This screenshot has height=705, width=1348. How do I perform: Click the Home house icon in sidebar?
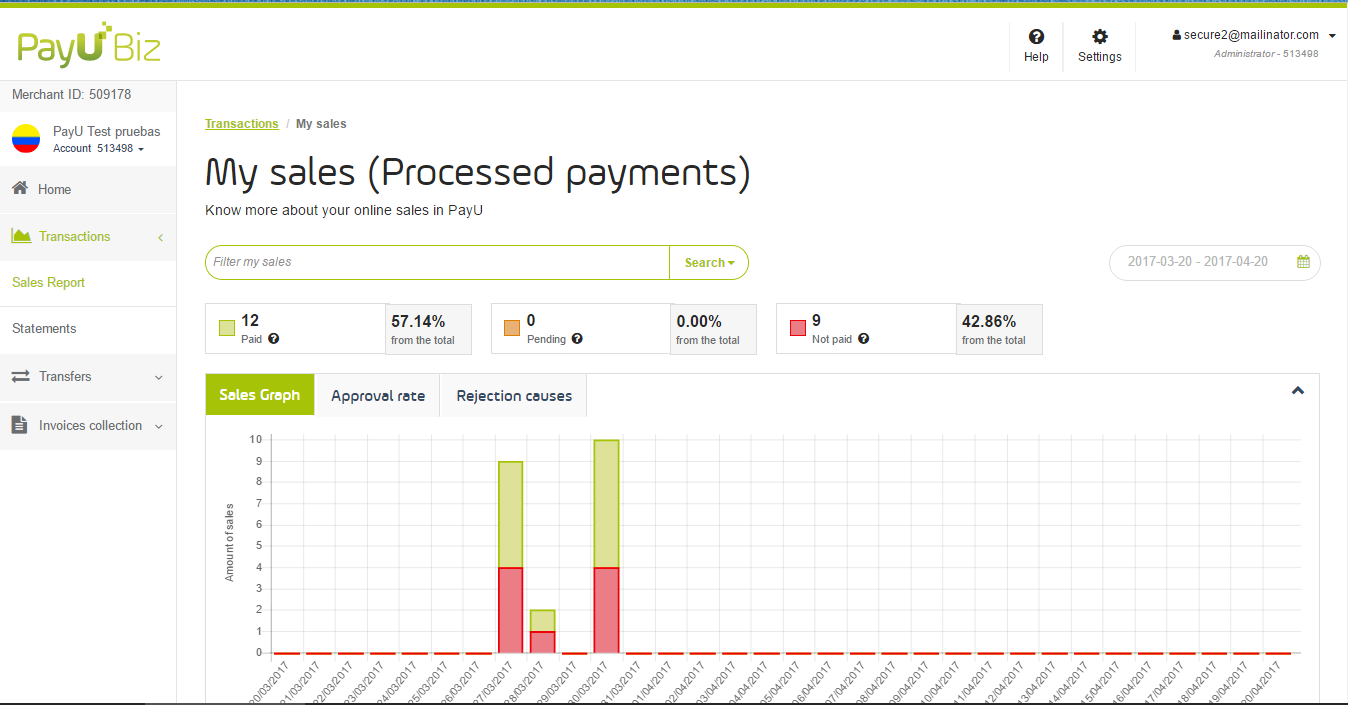pos(20,189)
